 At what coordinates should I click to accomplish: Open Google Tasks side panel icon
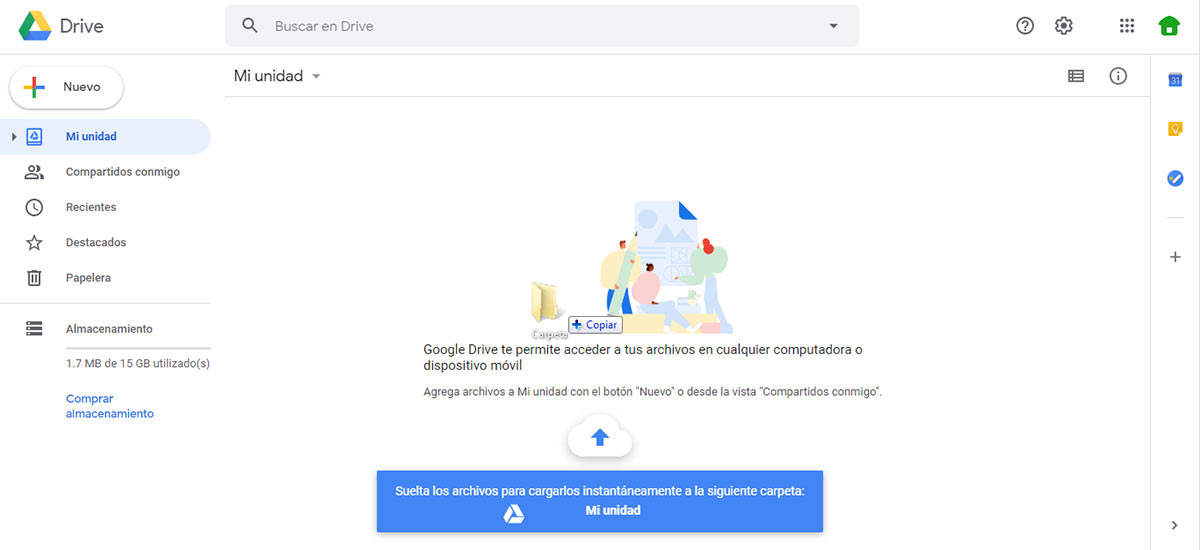[1175, 178]
